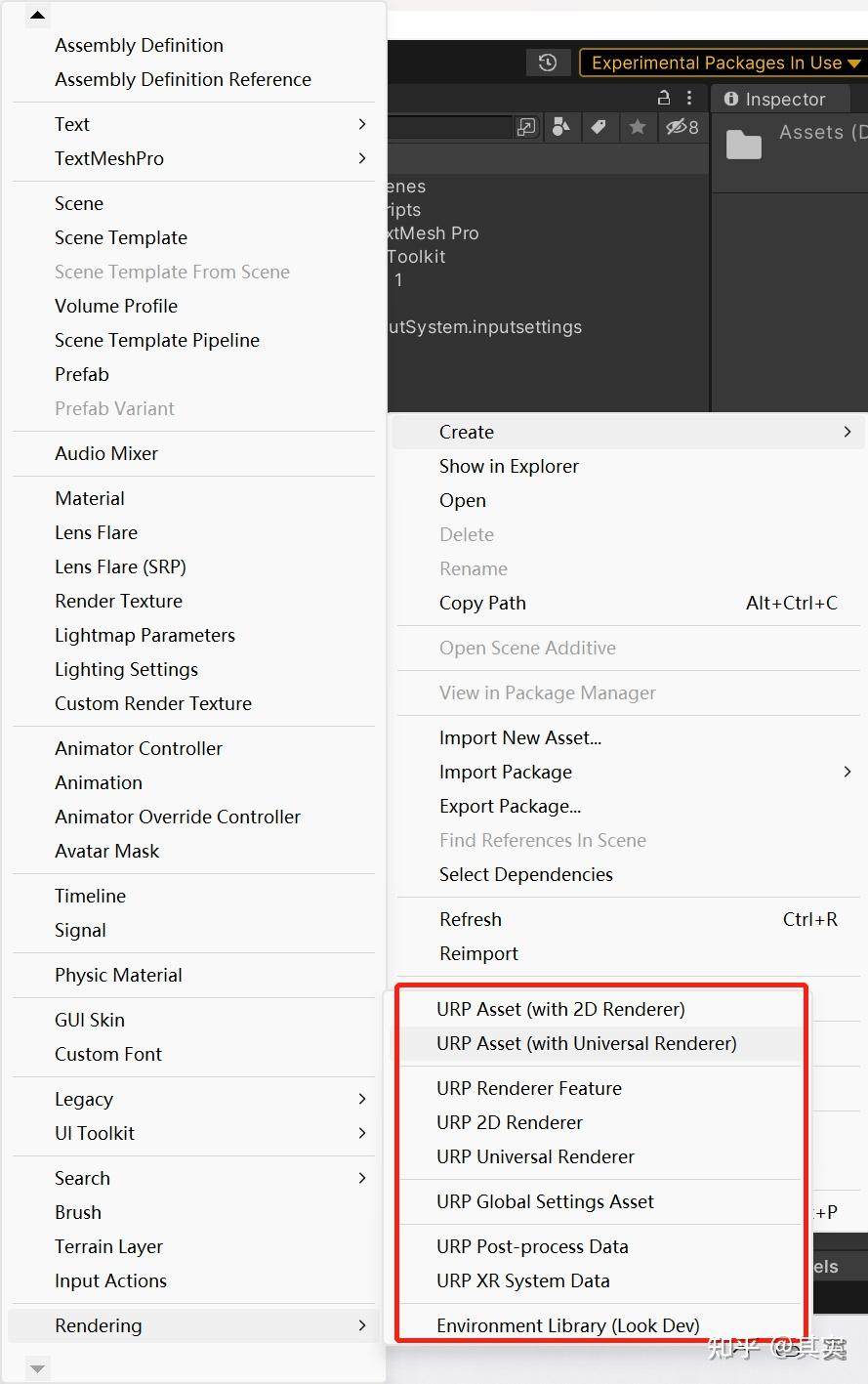This screenshot has height=1384, width=868.
Task: Choose Import New Asset option
Action: pos(519,737)
